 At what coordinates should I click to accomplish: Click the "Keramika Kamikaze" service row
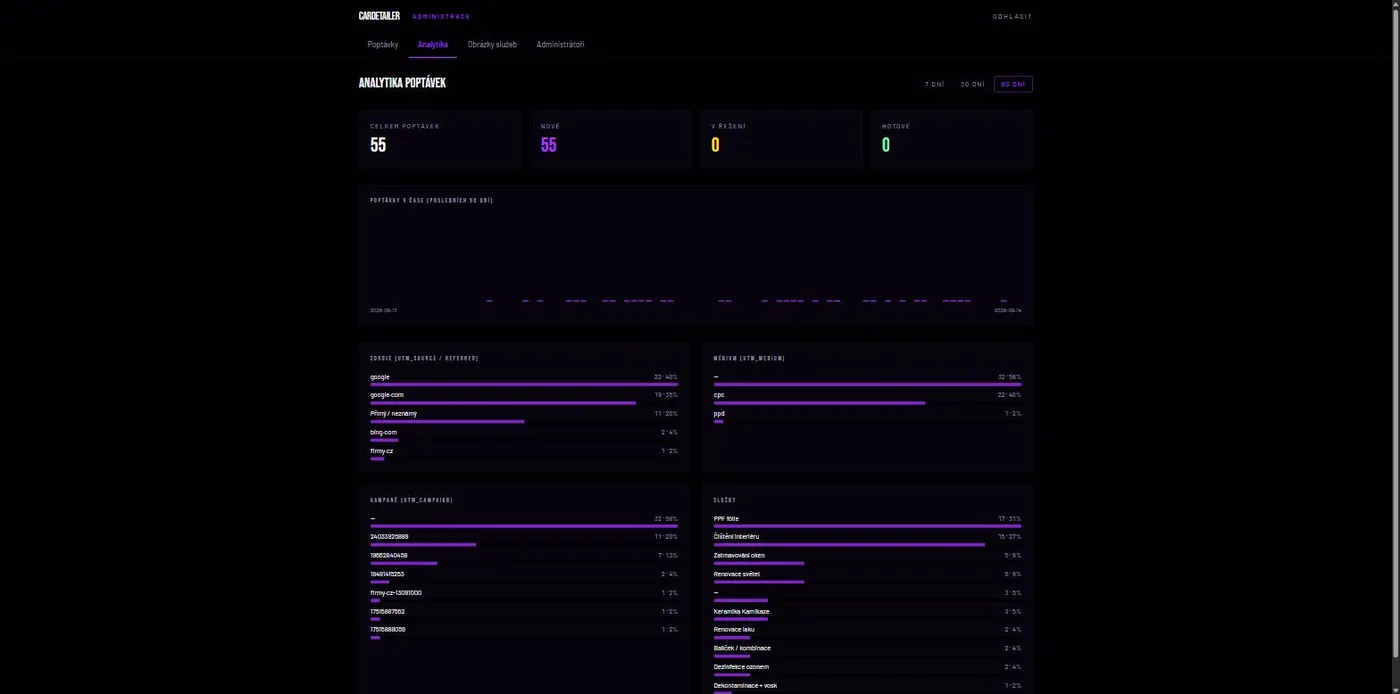click(x=867, y=614)
